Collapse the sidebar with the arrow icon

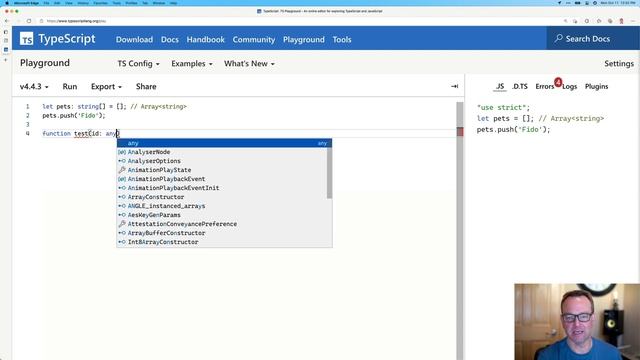pos(454,86)
